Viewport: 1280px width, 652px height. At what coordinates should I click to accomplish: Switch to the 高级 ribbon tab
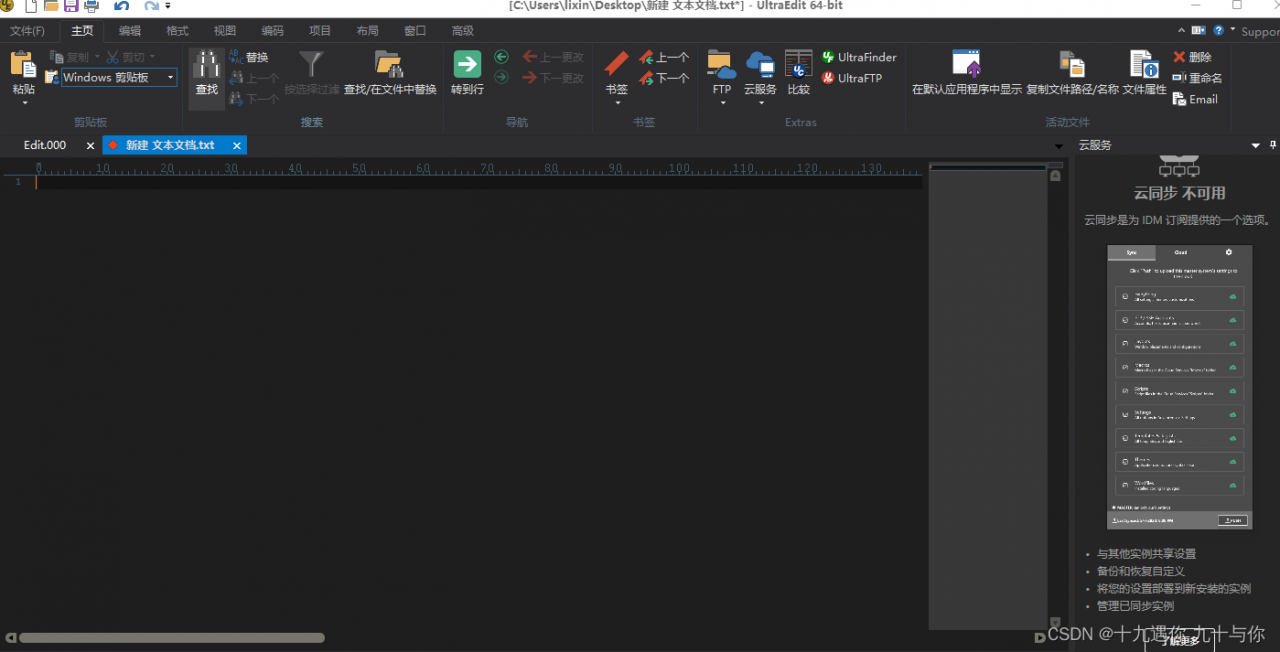coord(463,31)
